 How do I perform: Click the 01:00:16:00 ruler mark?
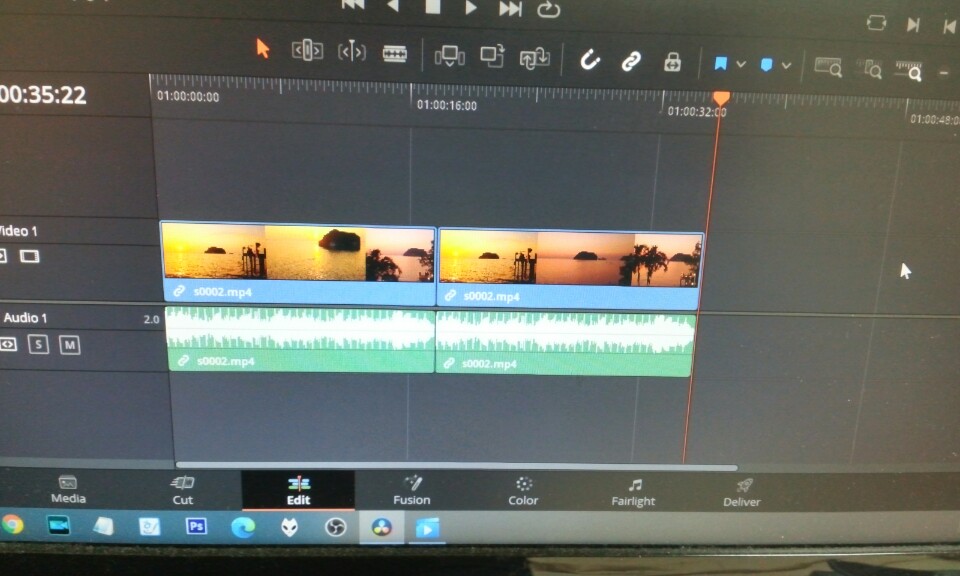pyautogui.click(x=446, y=105)
